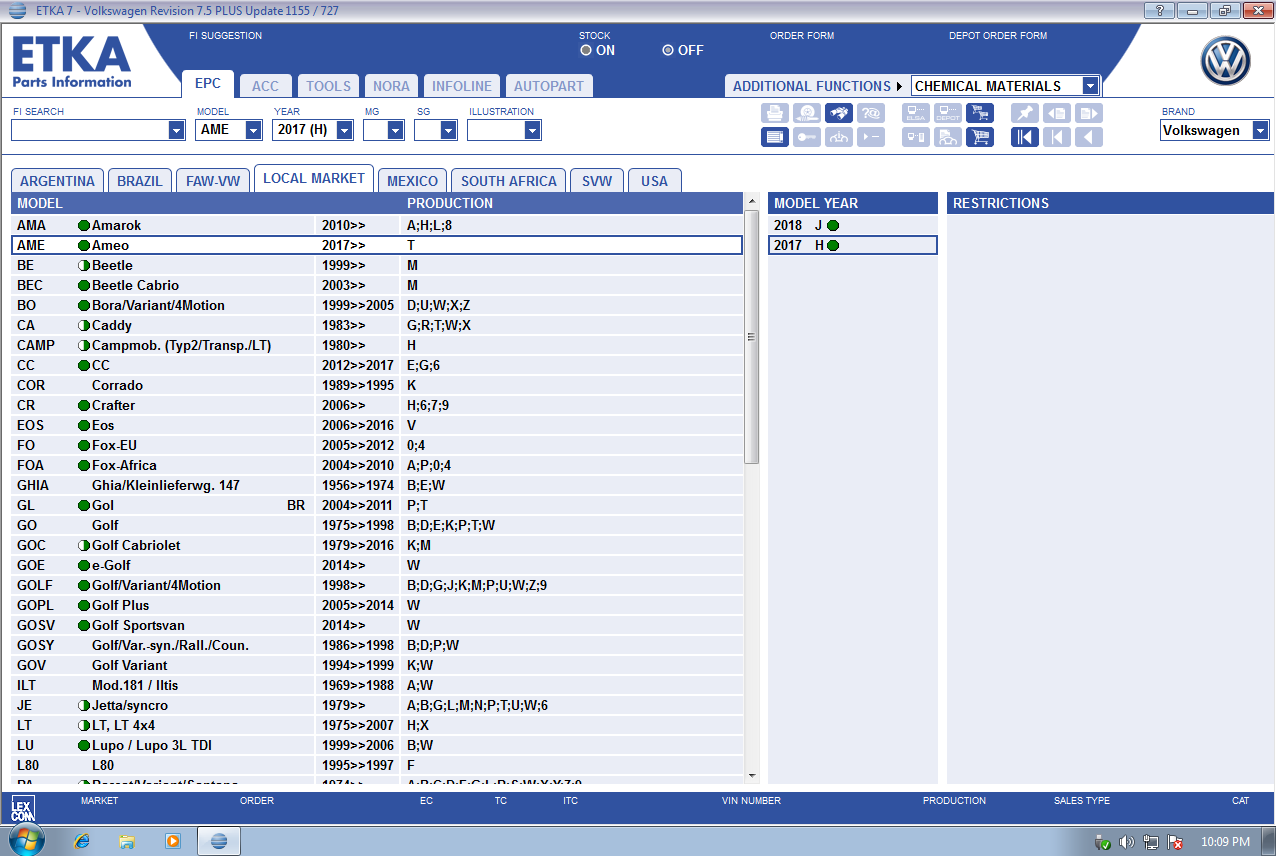Click the key icon in the toolbar

click(807, 137)
